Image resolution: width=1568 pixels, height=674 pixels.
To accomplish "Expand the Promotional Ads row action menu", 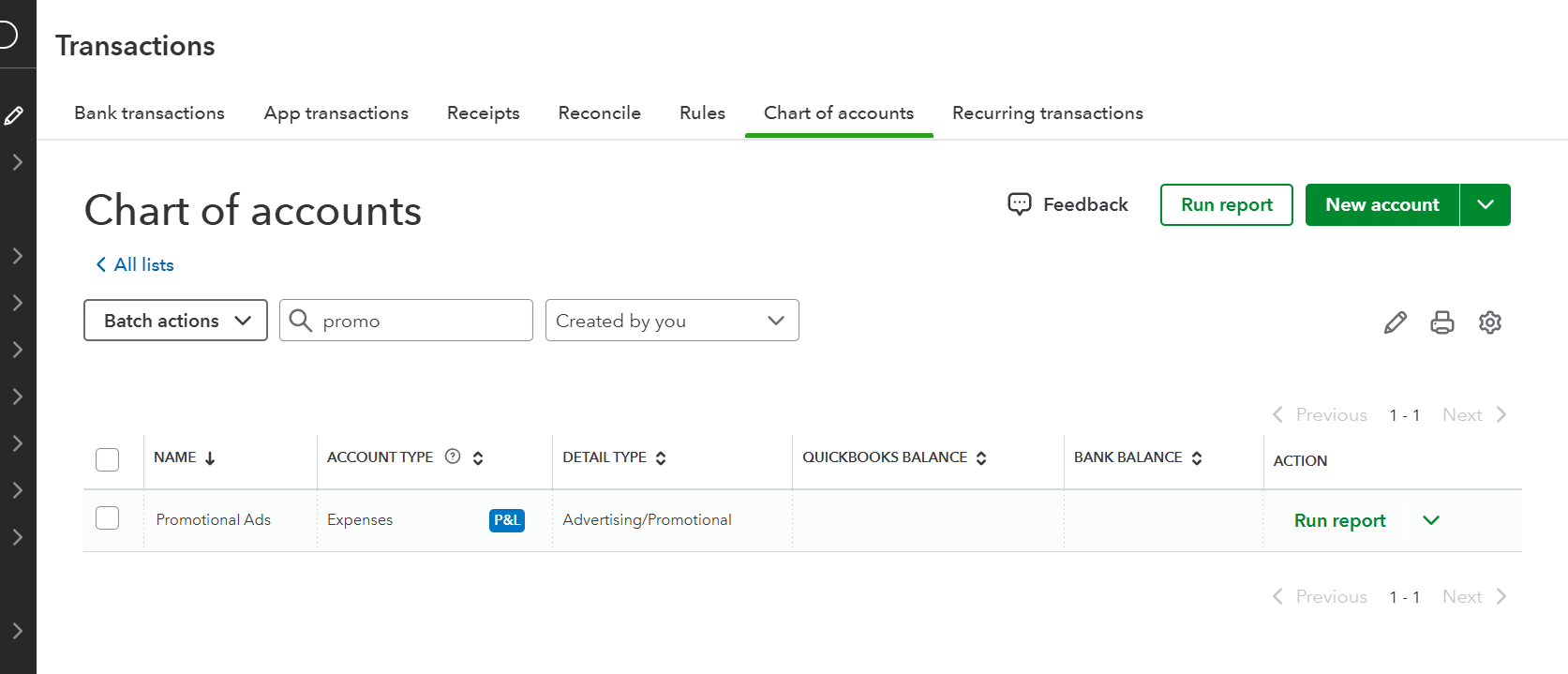I will point(1430,520).
